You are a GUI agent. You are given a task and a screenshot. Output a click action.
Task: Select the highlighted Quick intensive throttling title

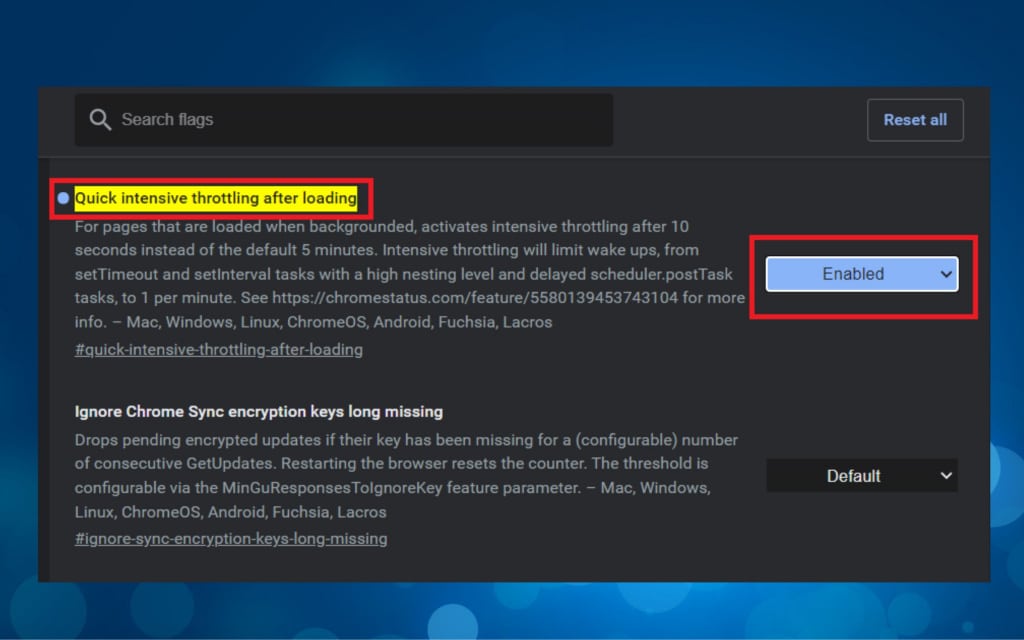[216, 198]
